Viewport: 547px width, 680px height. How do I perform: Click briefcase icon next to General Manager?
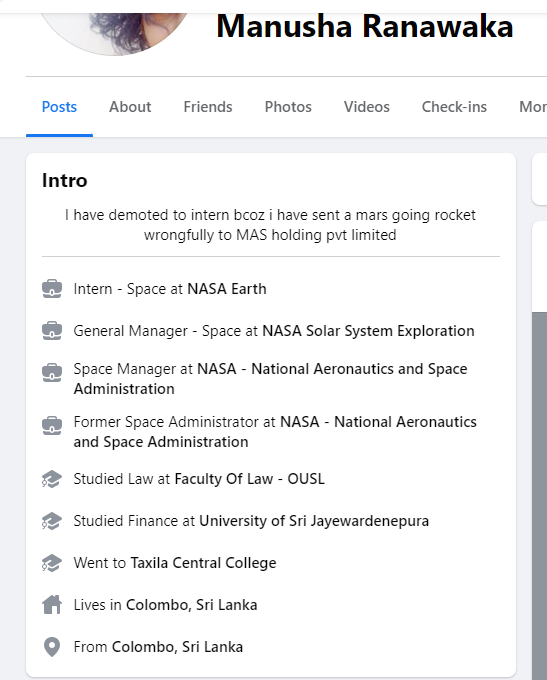52,331
